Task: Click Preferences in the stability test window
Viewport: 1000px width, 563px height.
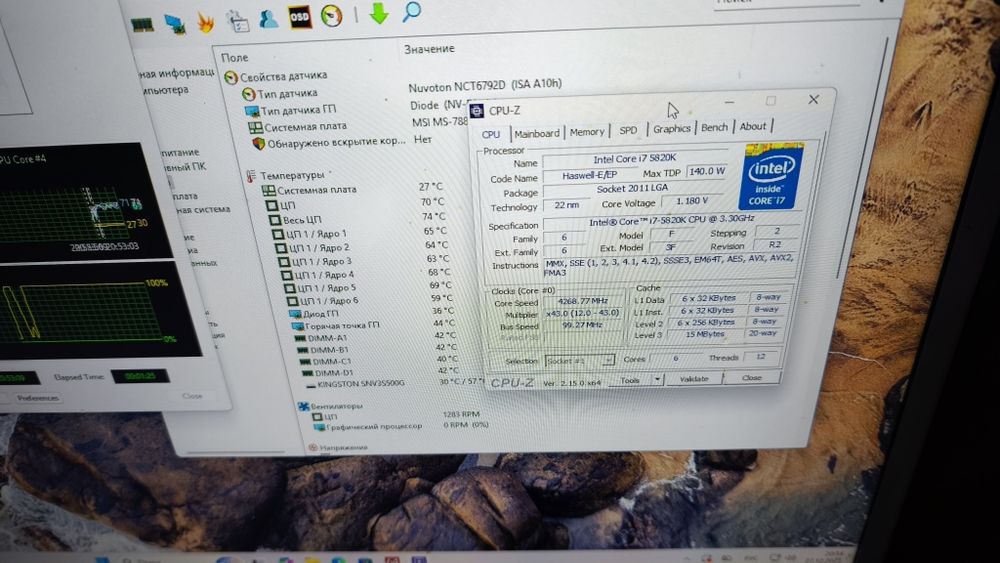Action: pyautogui.click(x=37, y=398)
